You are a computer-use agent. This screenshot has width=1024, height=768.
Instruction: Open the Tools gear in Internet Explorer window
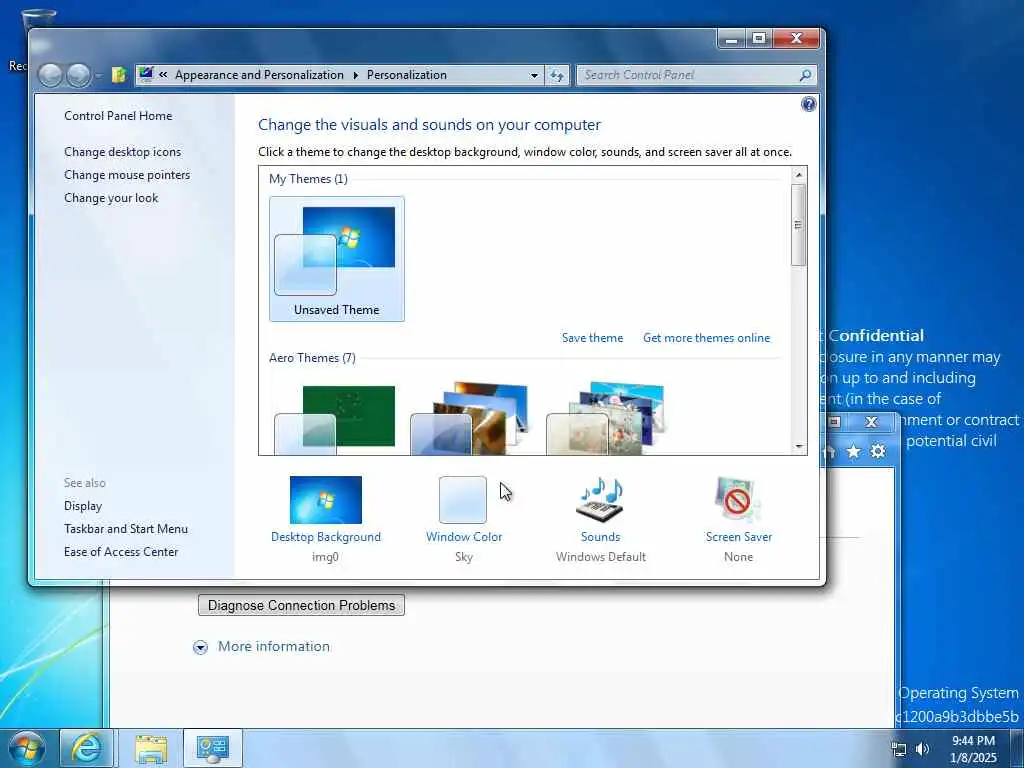click(878, 451)
